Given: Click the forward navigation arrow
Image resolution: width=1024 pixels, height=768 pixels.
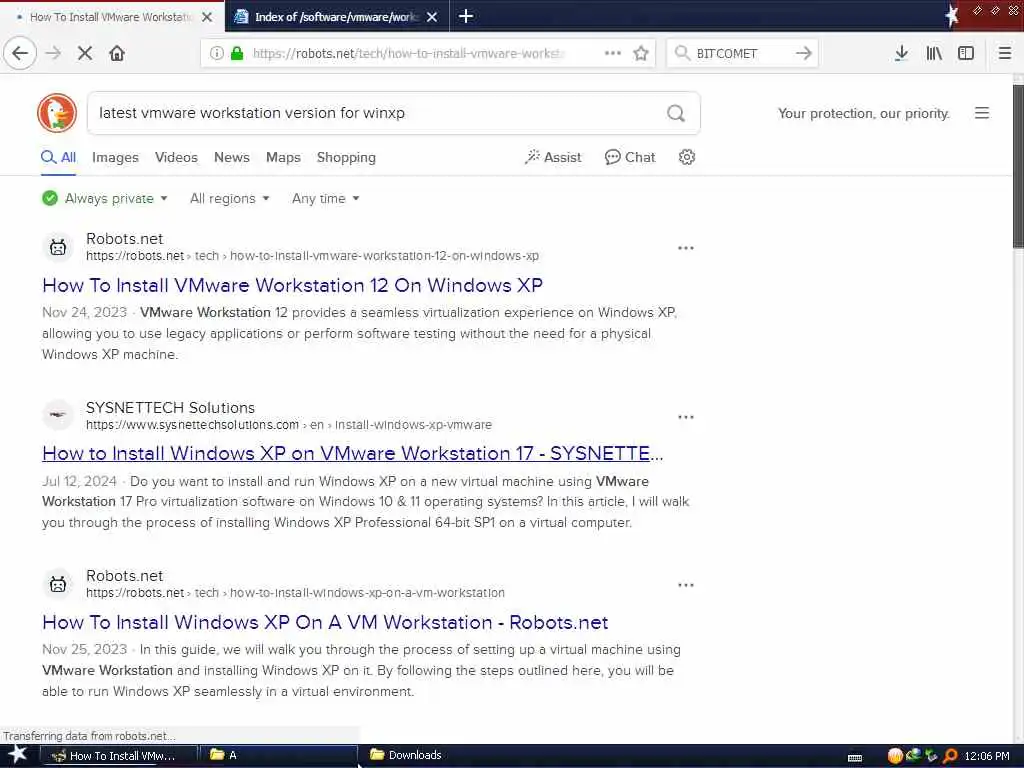Looking at the screenshot, I should pyautogui.click(x=54, y=53).
